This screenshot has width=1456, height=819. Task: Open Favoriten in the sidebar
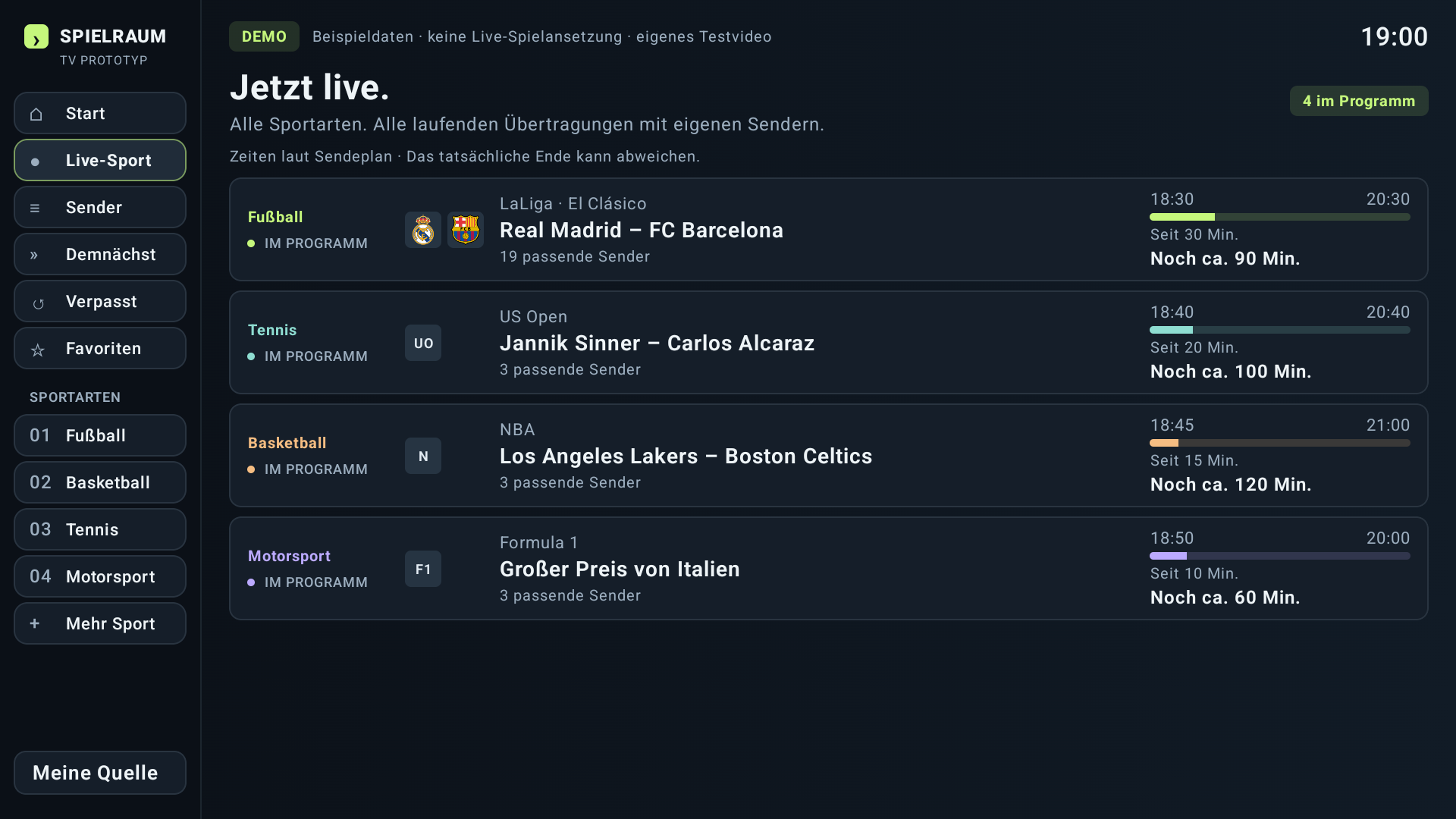click(100, 348)
